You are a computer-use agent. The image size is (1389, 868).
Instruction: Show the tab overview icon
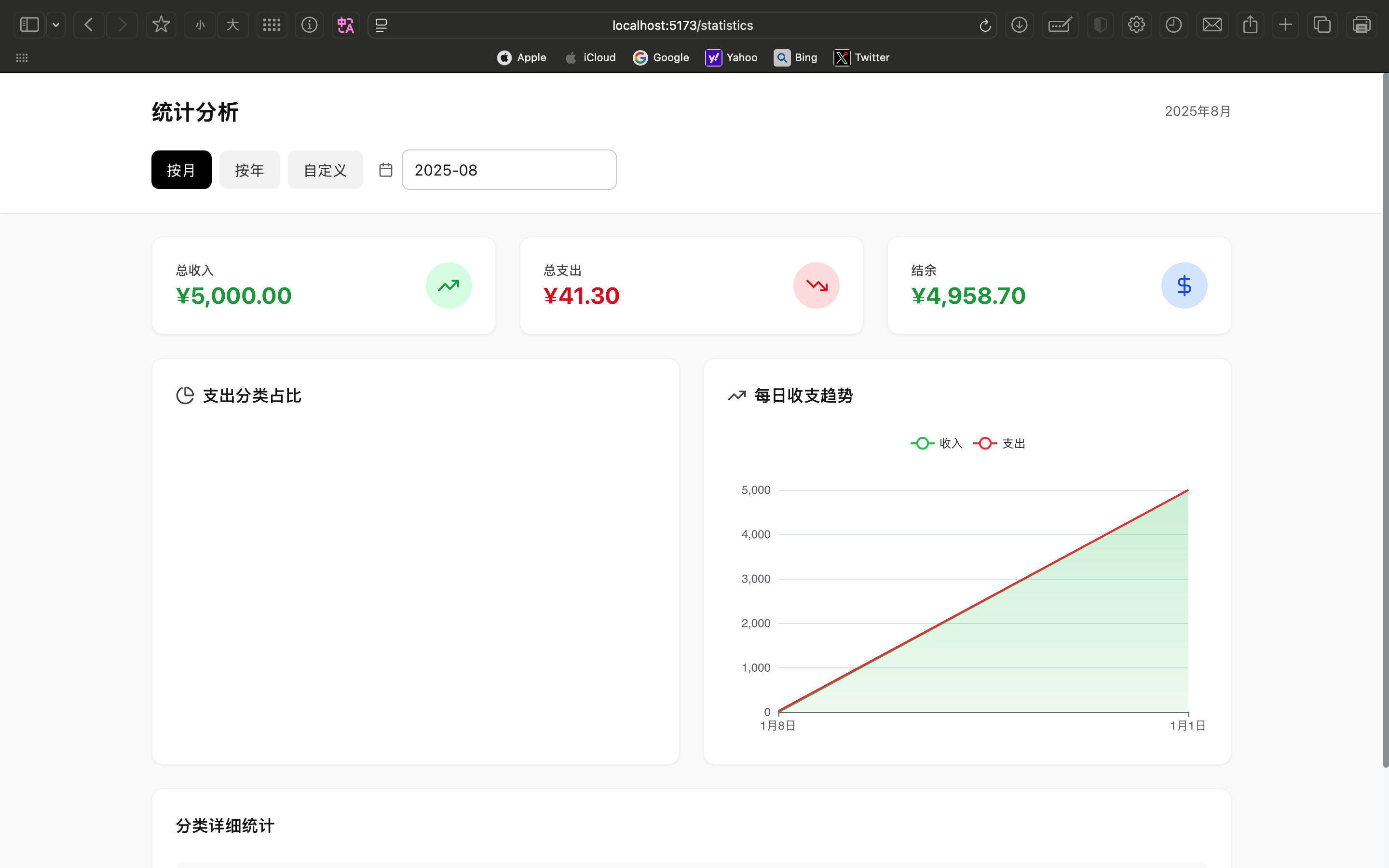pyautogui.click(x=1322, y=25)
